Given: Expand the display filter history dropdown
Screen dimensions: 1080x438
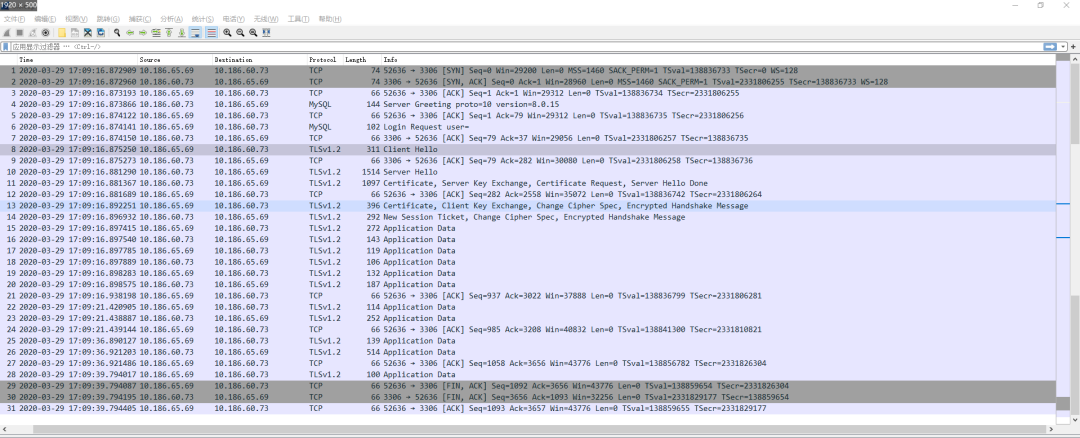Looking at the screenshot, I should 1063,46.
